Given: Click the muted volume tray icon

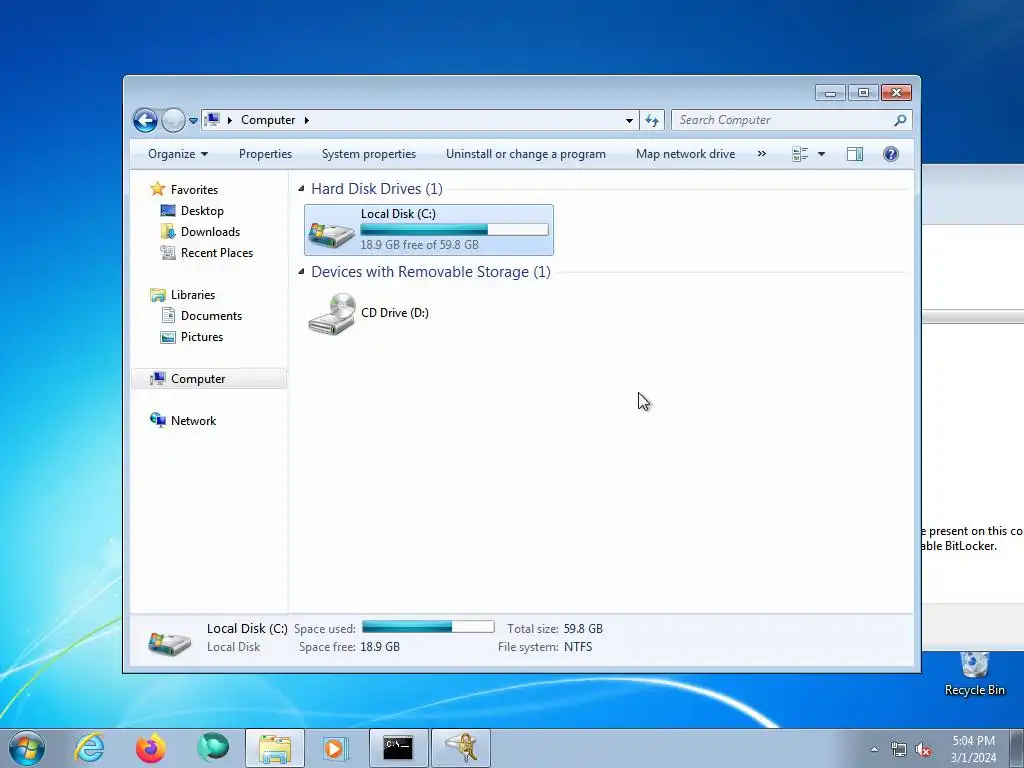Looking at the screenshot, I should click(x=923, y=750).
